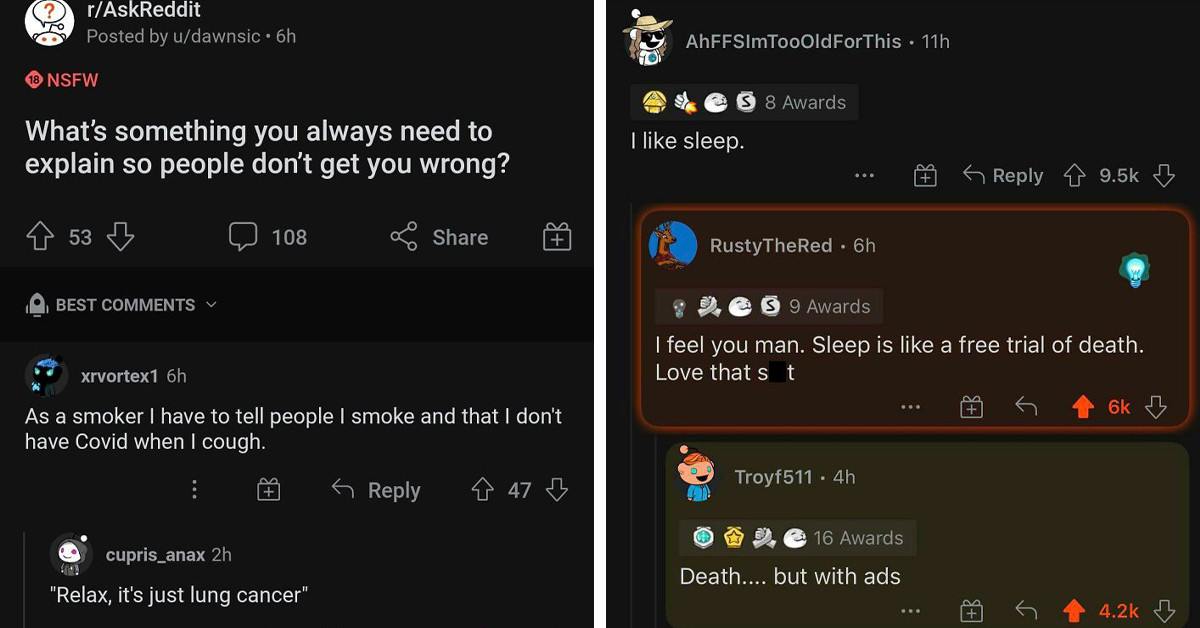This screenshot has height=628, width=1200.
Task: Downvote the post with 53 points
Action: click(120, 236)
